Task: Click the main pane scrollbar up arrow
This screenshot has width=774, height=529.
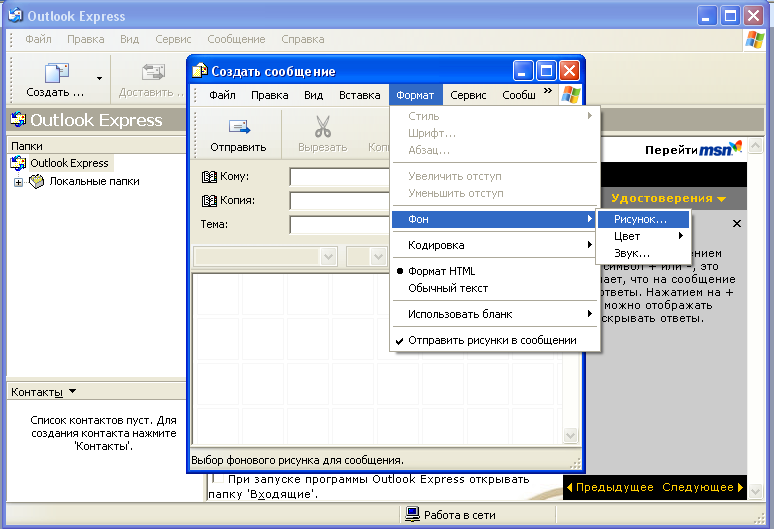Action: pyautogui.click(x=755, y=146)
